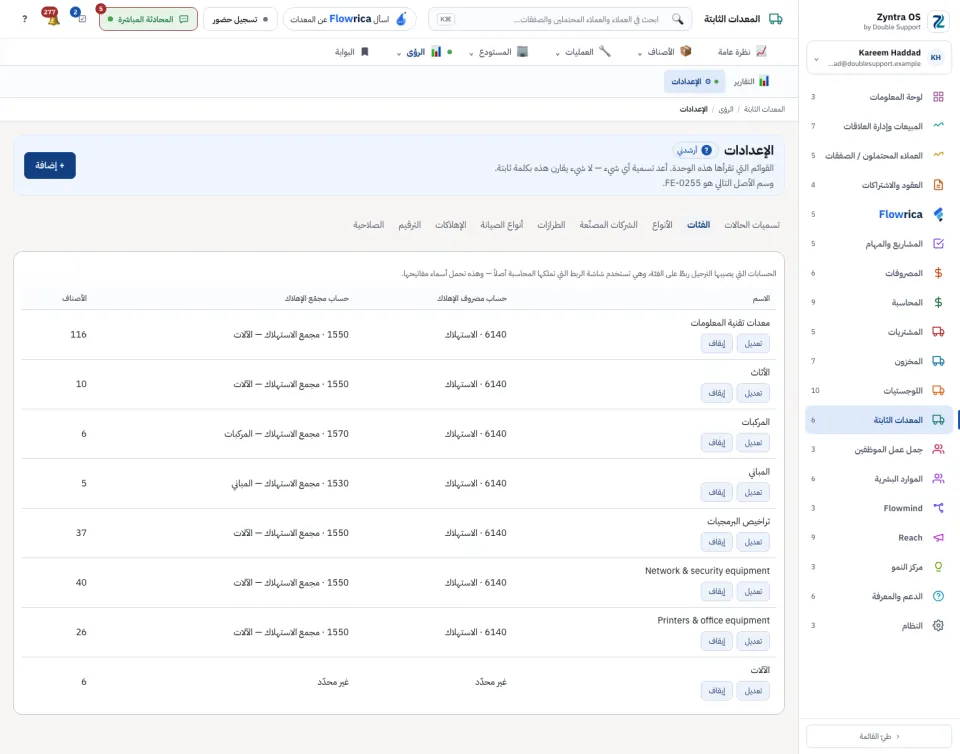The height and width of the screenshot is (754, 960).
Task: Open the الرؤى dropdown menu
Action: point(424,52)
